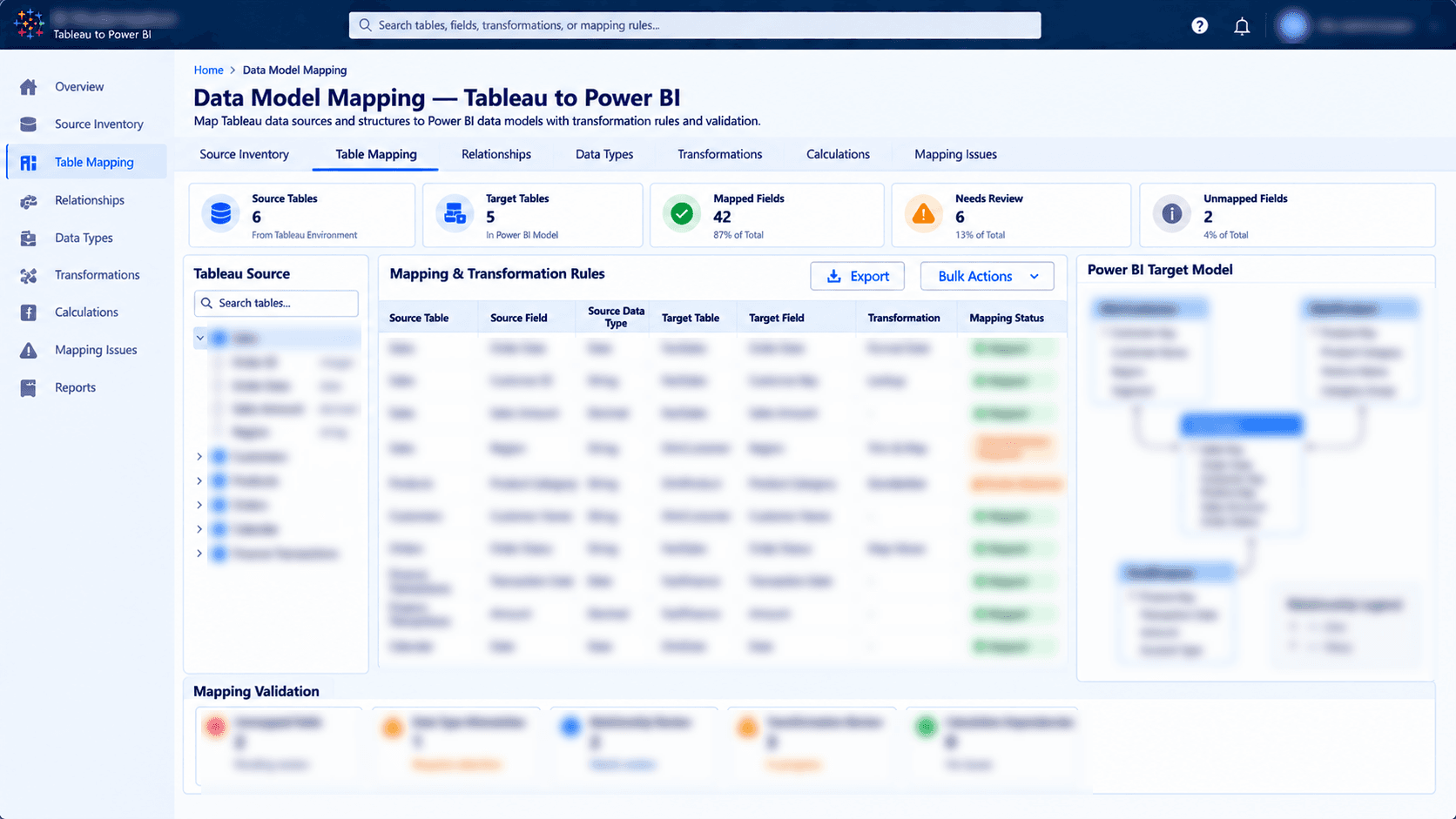Click the Calculations sidebar icon
The image size is (1456, 819).
[29, 312]
